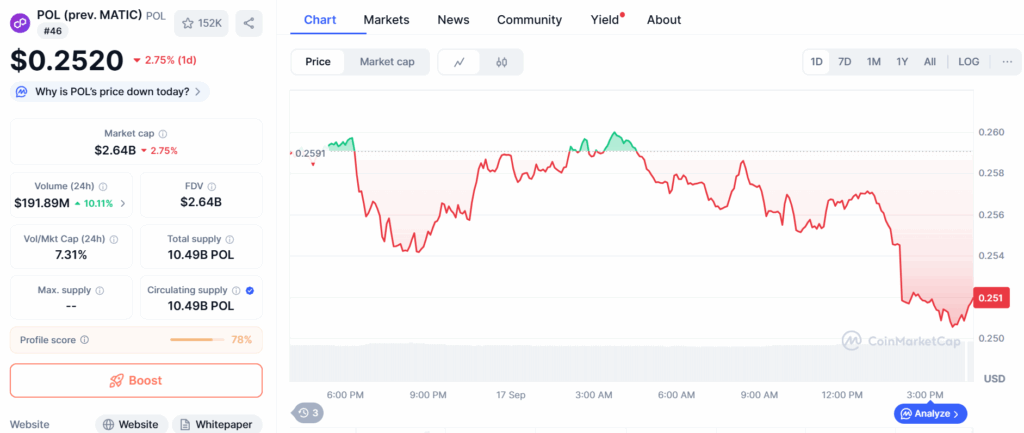Click the Boost button
Image resolution: width=1024 pixels, height=433 pixels.
tap(136, 381)
